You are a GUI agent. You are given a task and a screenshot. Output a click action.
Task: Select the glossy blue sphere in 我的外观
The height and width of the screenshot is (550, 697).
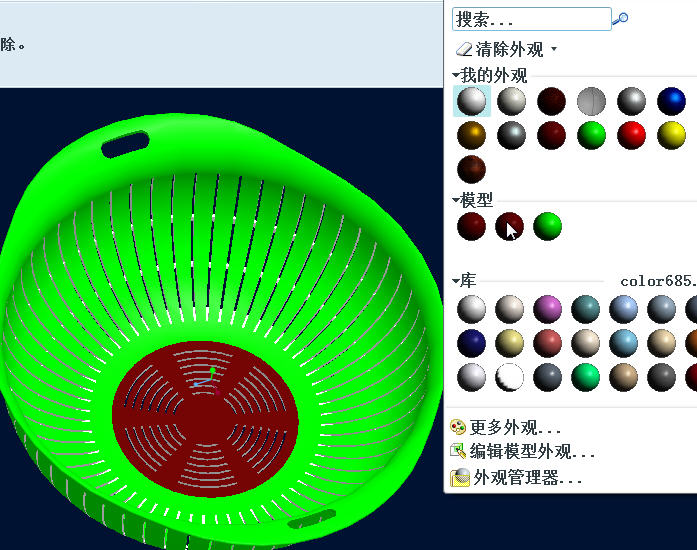coord(671,101)
